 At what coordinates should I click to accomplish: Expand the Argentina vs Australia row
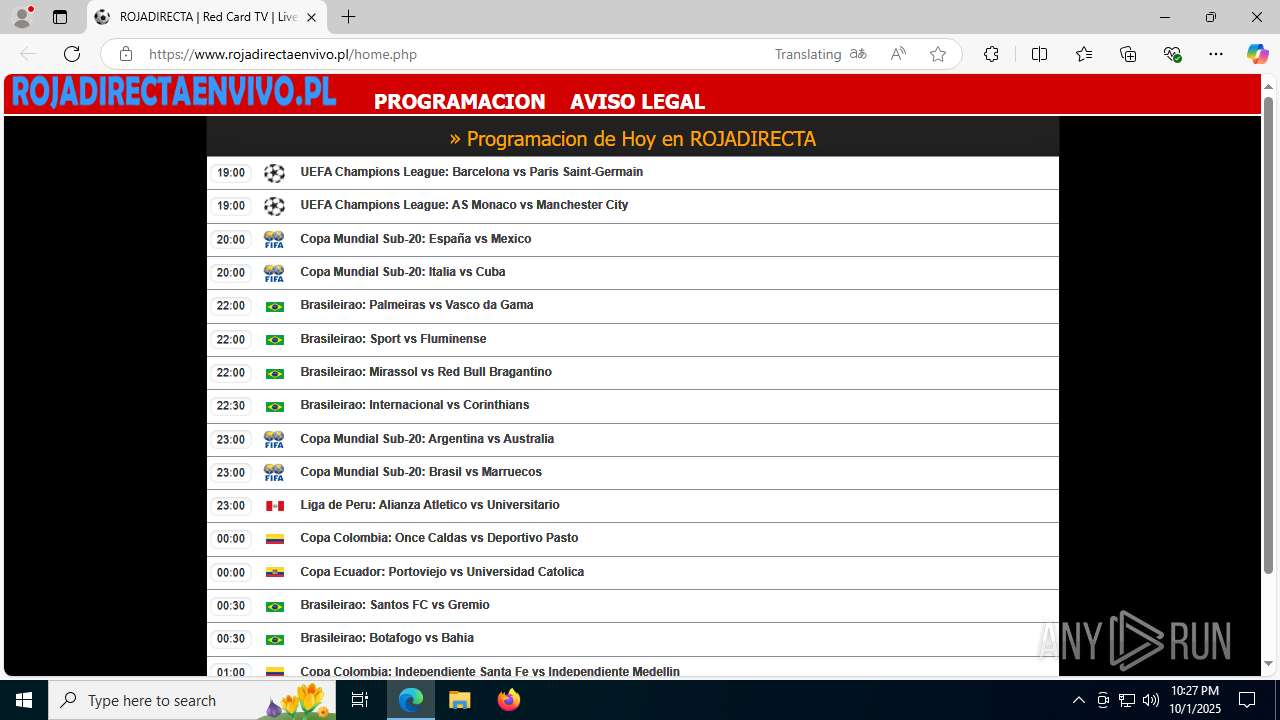(632, 439)
